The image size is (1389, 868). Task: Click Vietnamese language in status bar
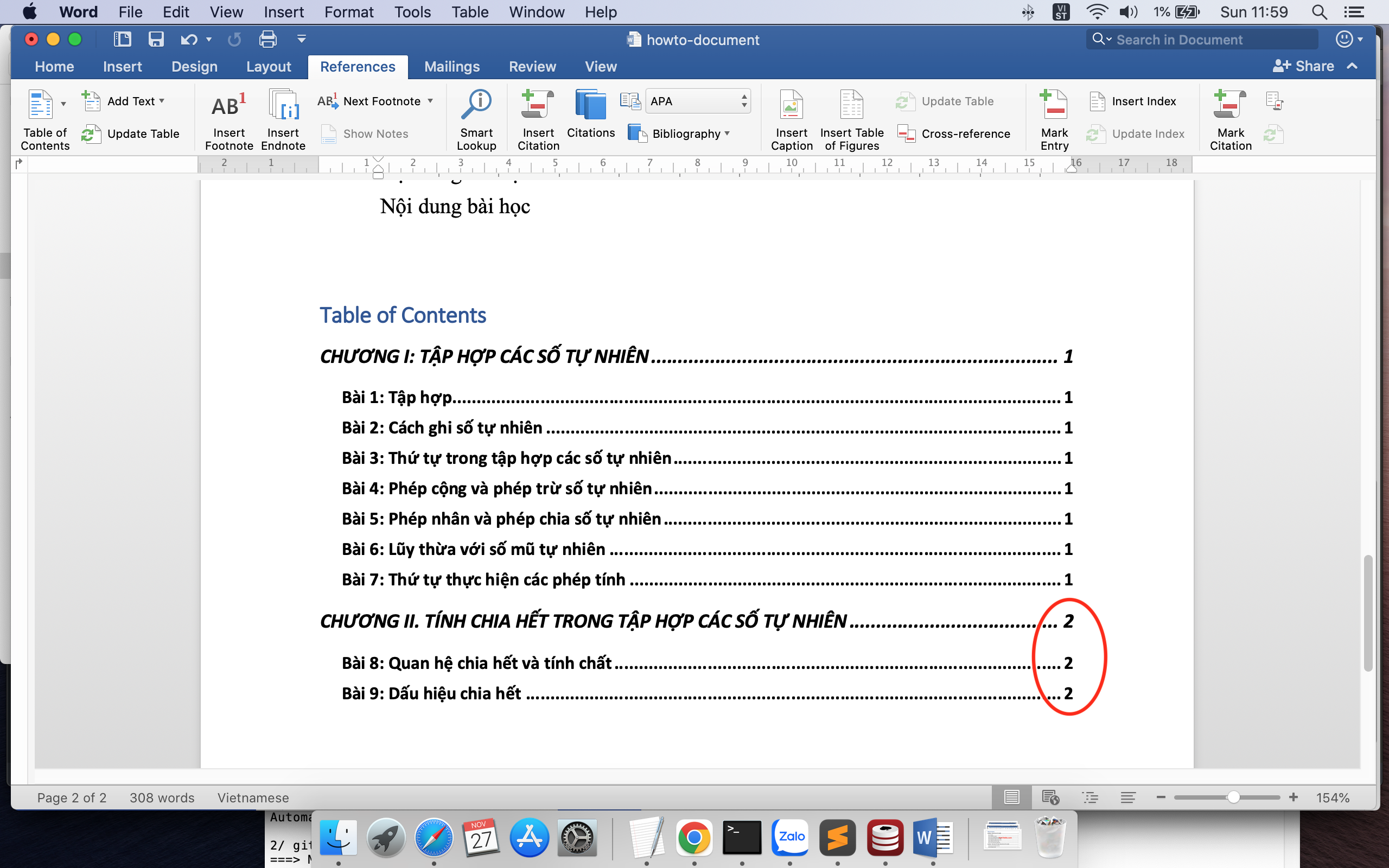tap(252, 797)
